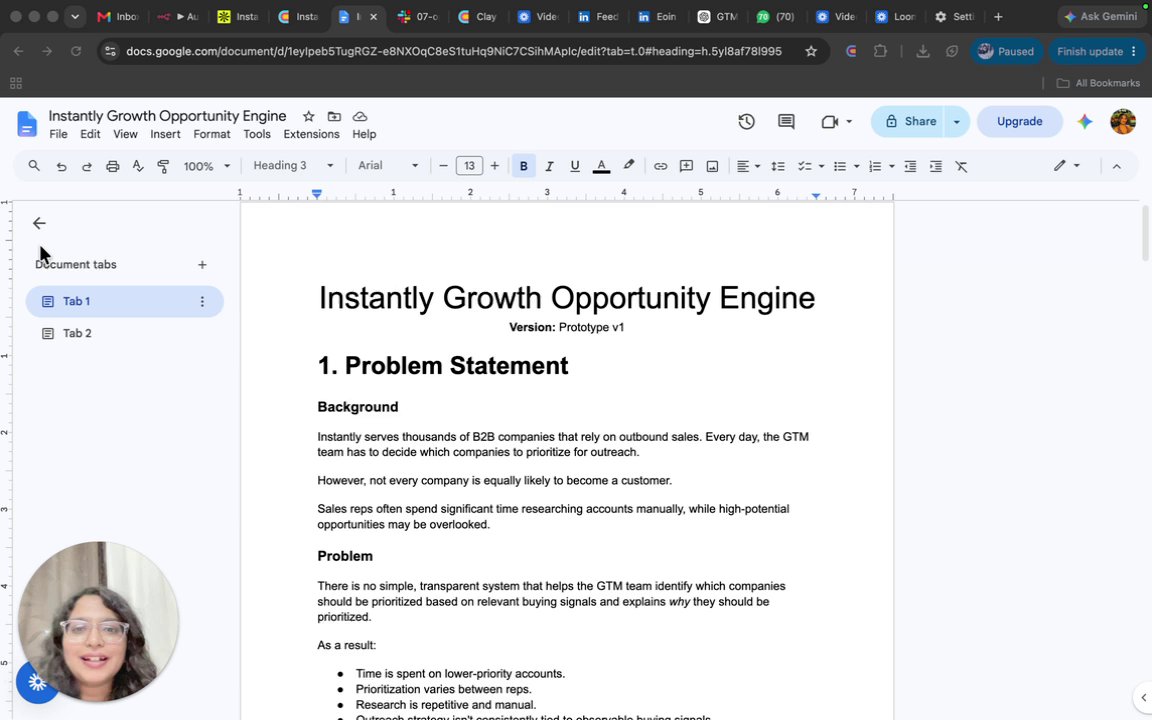Viewport: 1152px width, 720px height.
Task: Open the View menu
Action: 125,134
